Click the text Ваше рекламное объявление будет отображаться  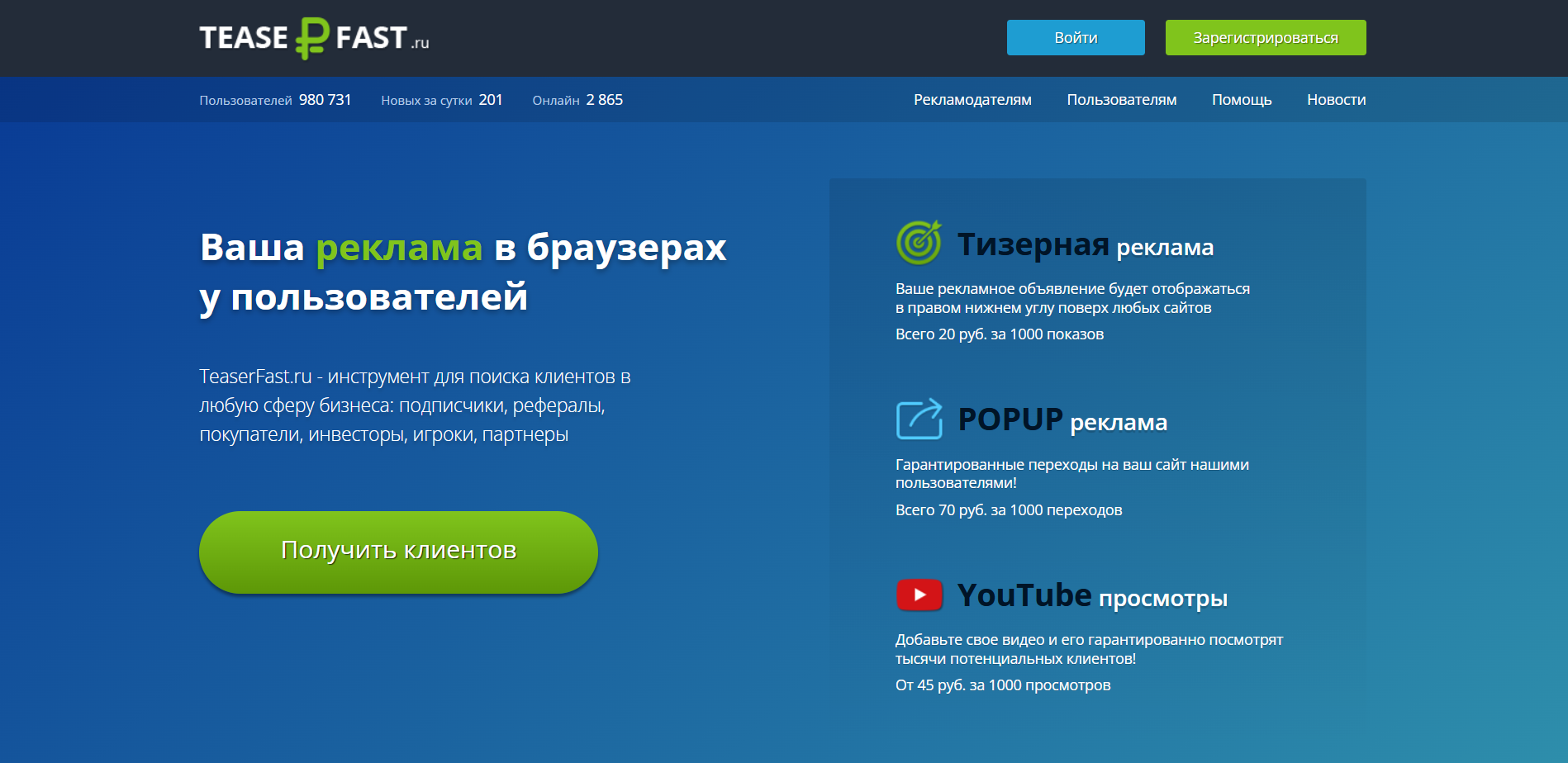click(1072, 298)
